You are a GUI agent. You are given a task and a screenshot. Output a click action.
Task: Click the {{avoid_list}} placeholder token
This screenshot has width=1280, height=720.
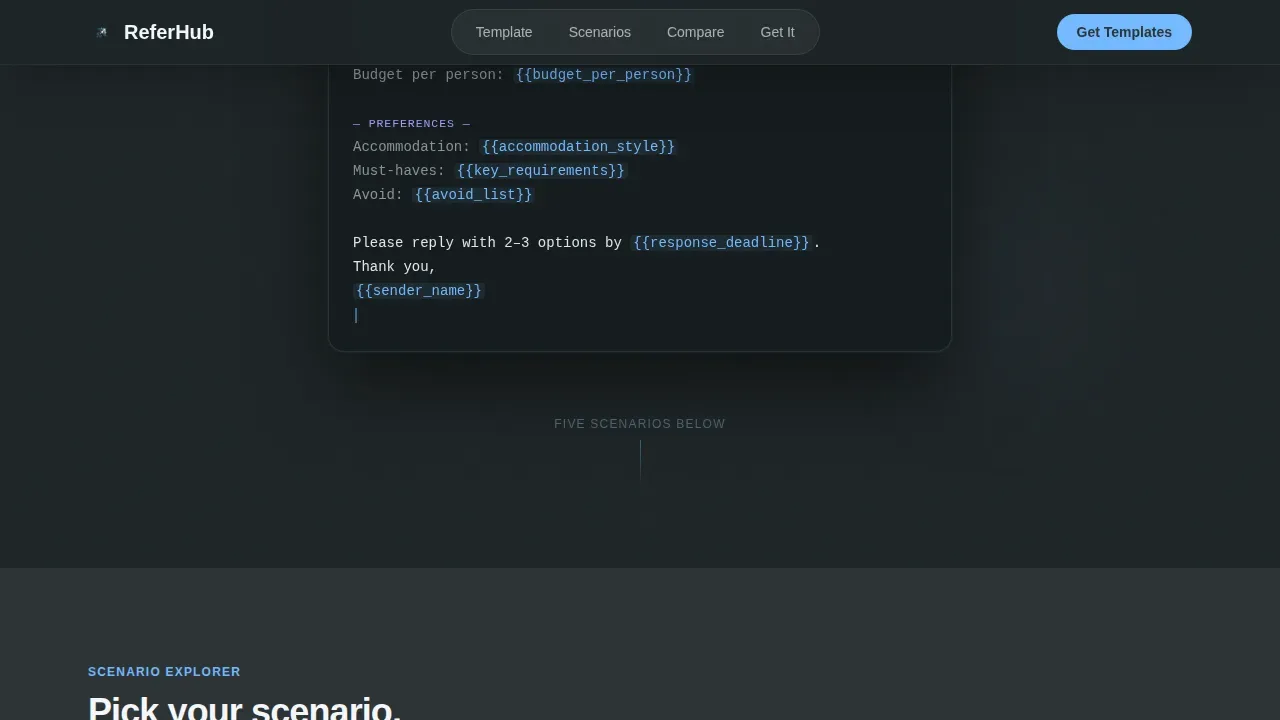tap(474, 195)
